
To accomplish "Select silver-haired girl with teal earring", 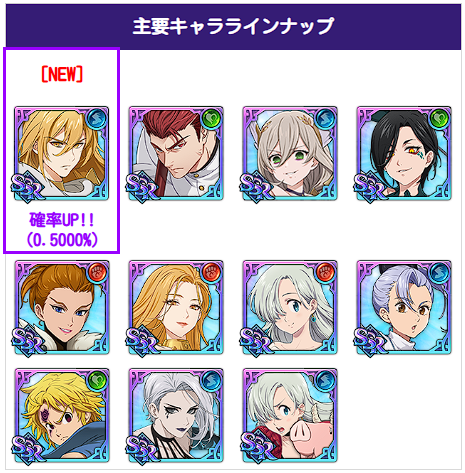I will point(290,308).
